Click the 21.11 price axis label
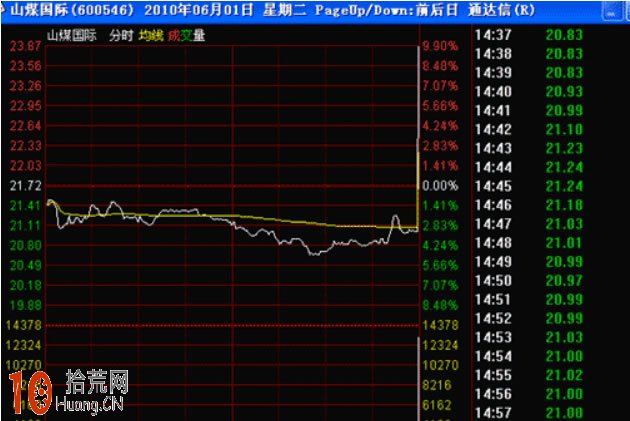Screen dimensions: 630x421 tap(25, 226)
